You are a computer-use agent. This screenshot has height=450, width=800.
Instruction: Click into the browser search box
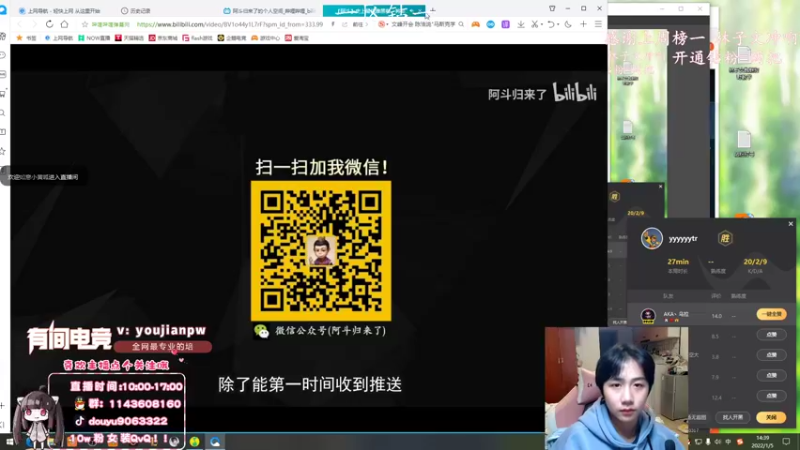pyautogui.click(x=422, y=24)
